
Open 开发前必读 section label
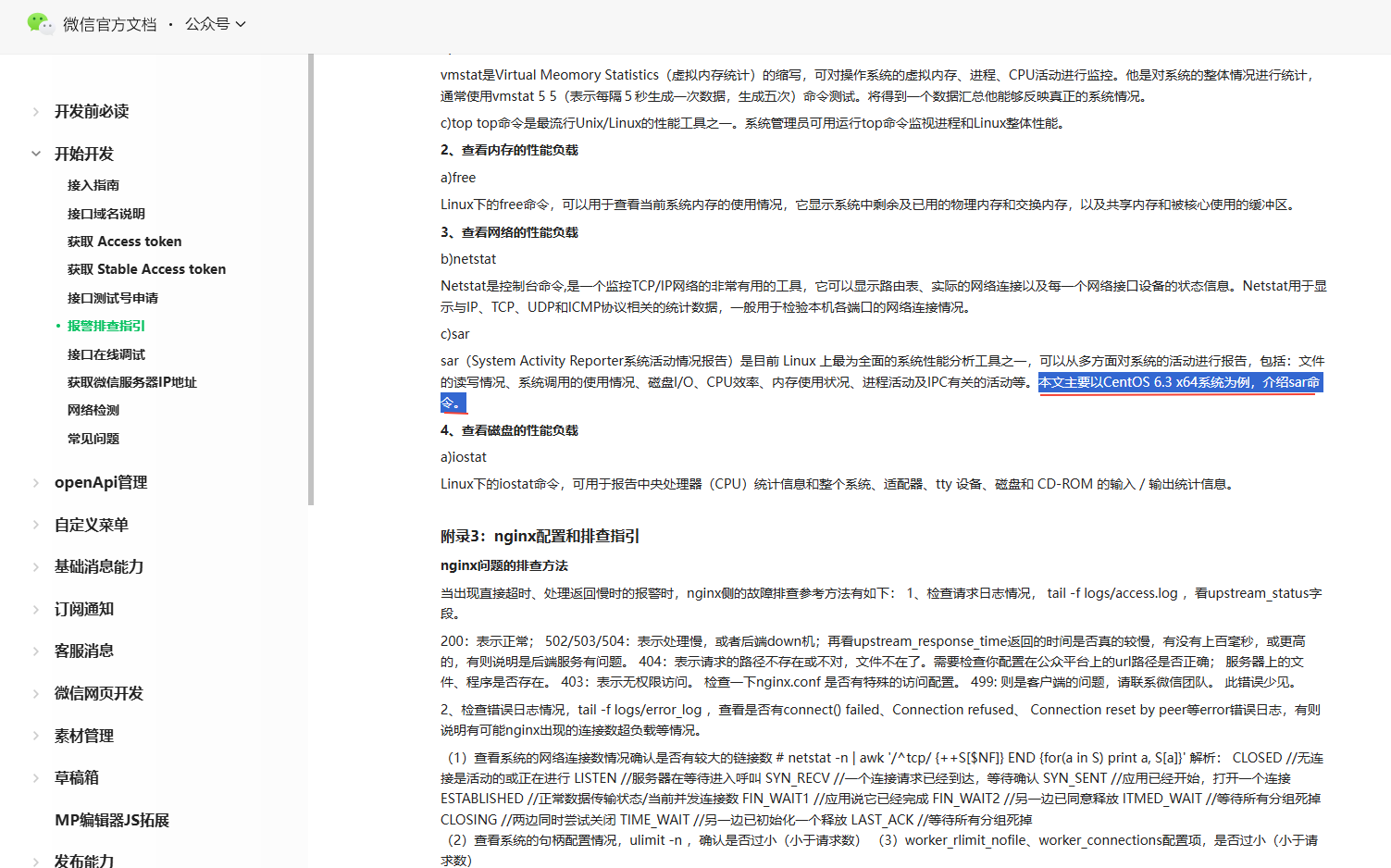92,111
